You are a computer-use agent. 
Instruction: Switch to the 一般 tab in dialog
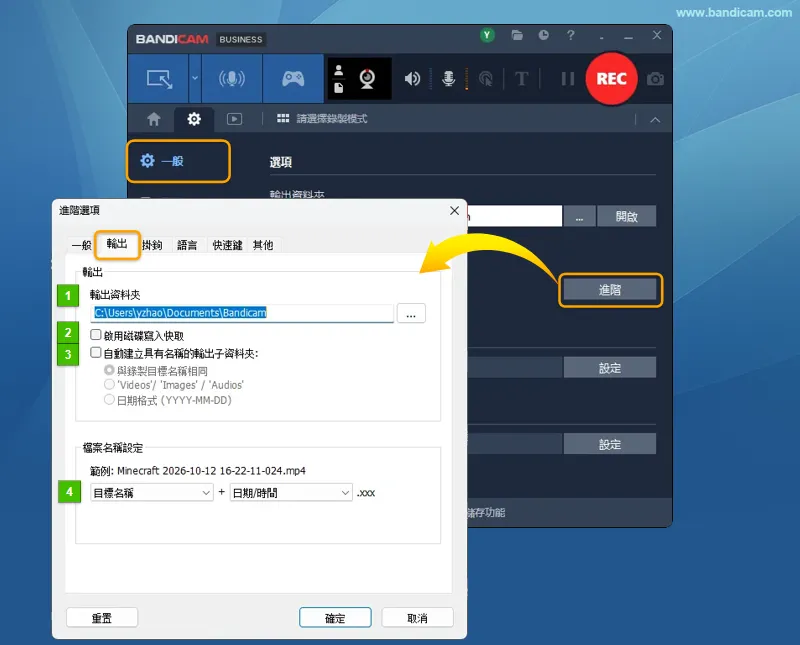point(81,245)
